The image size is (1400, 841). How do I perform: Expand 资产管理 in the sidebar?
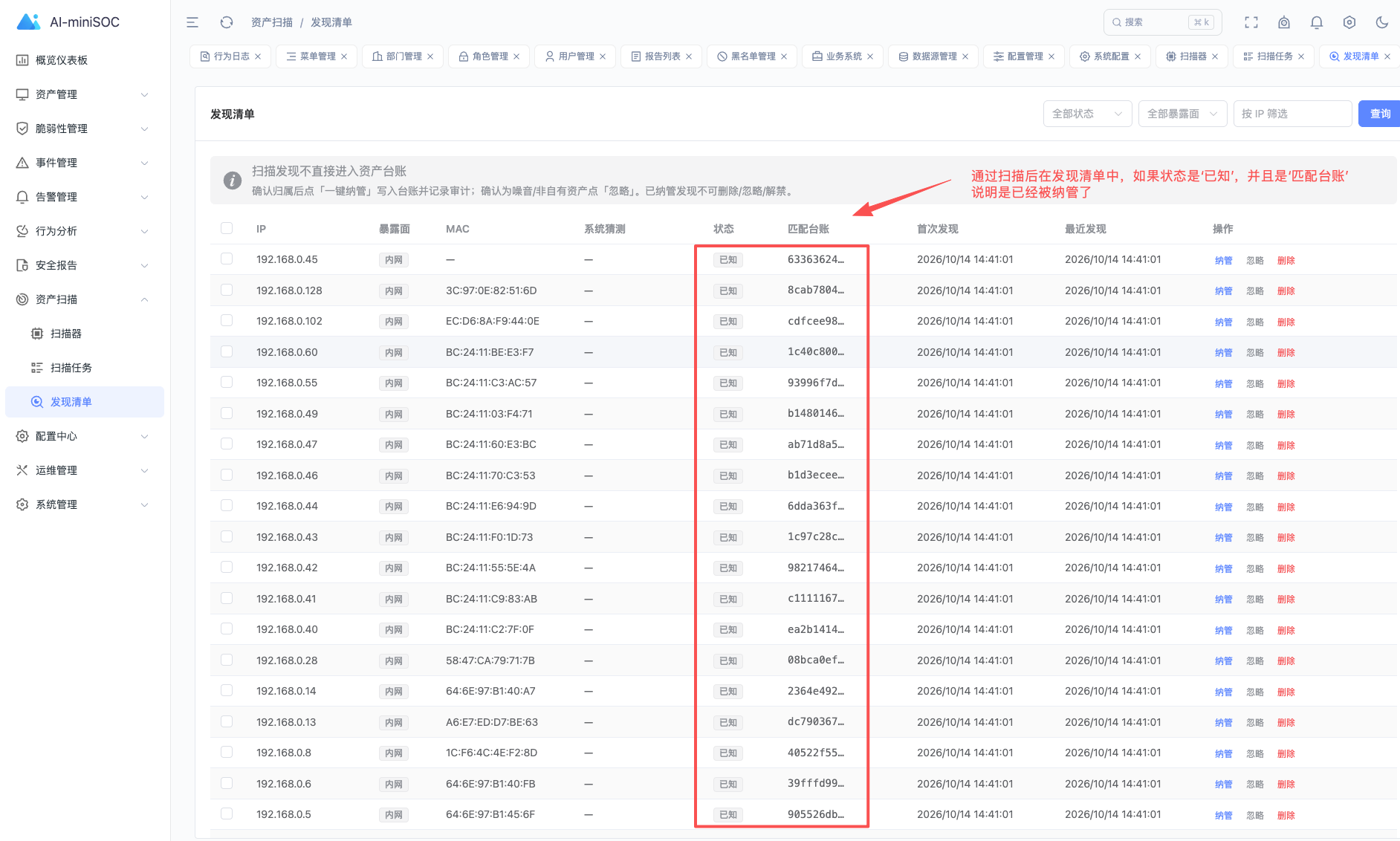click(85, 94)
